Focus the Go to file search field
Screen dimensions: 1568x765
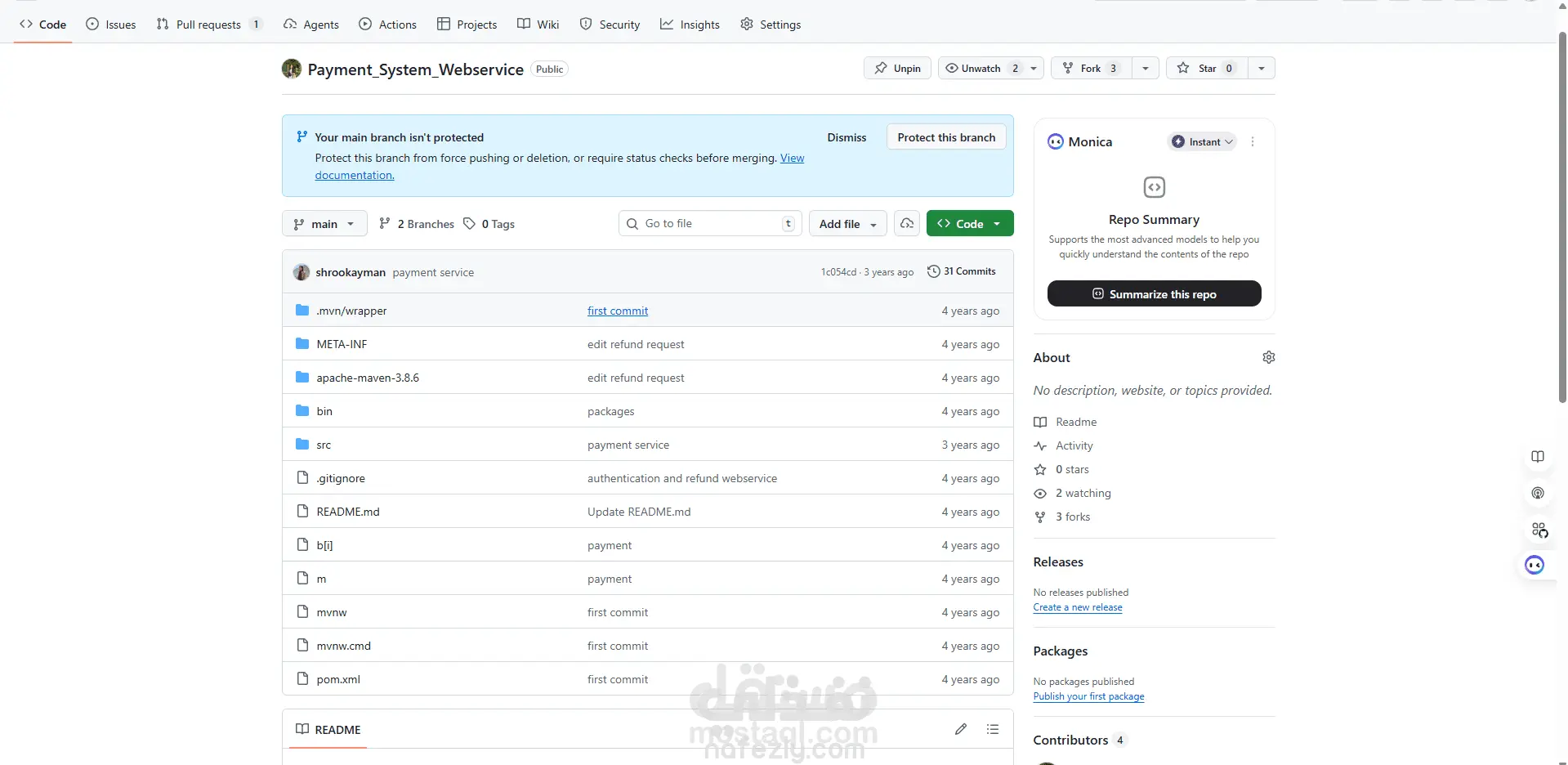(x=709, y=224)
